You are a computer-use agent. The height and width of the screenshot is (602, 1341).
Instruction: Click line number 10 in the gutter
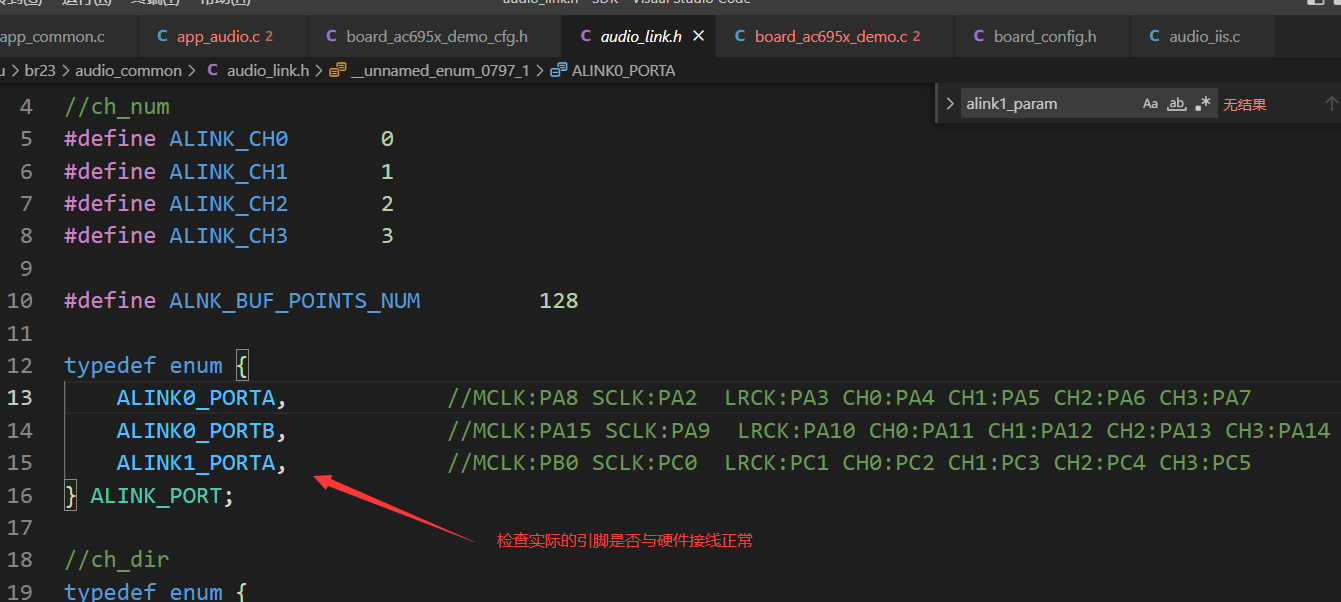tap(20, 300)
